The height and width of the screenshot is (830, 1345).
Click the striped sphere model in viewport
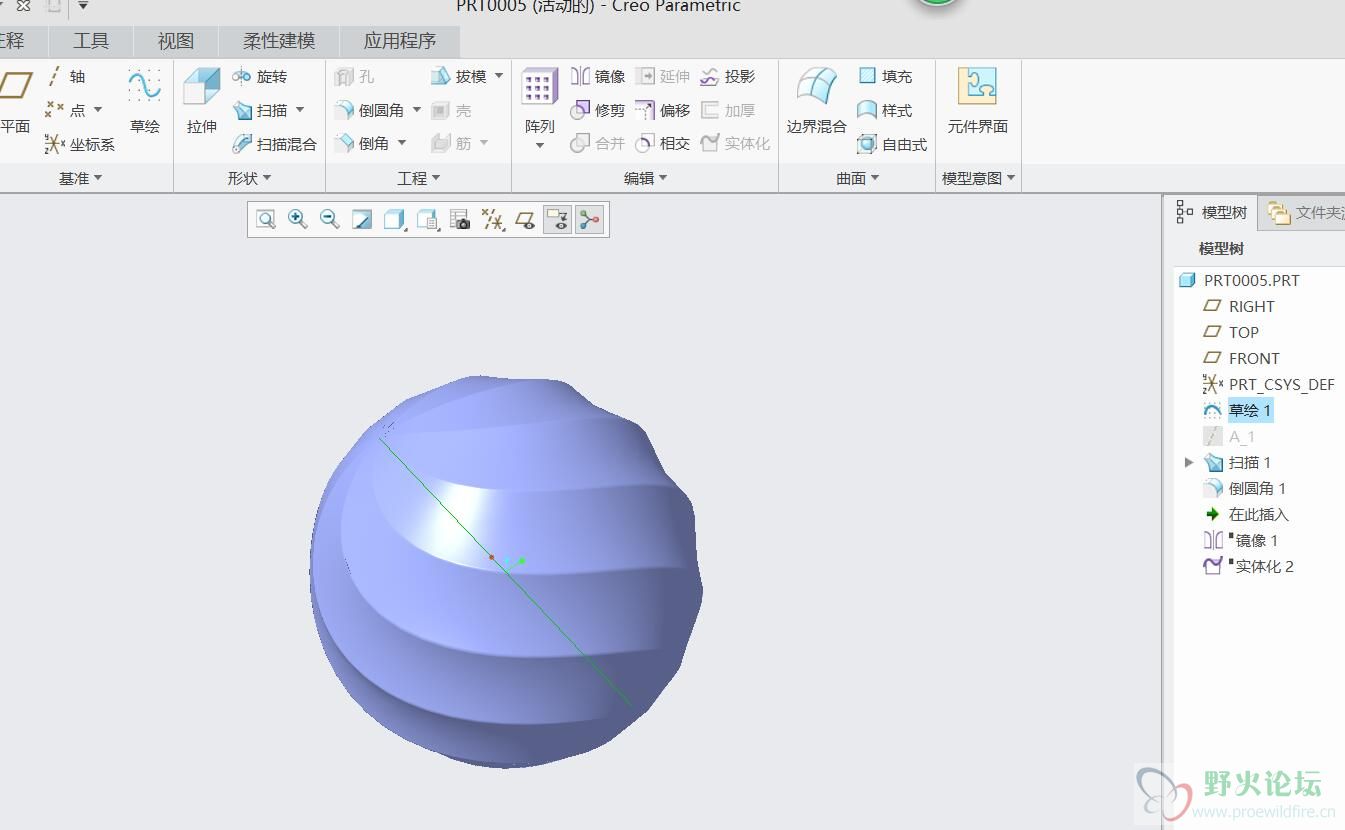click(x=506, y=571)
